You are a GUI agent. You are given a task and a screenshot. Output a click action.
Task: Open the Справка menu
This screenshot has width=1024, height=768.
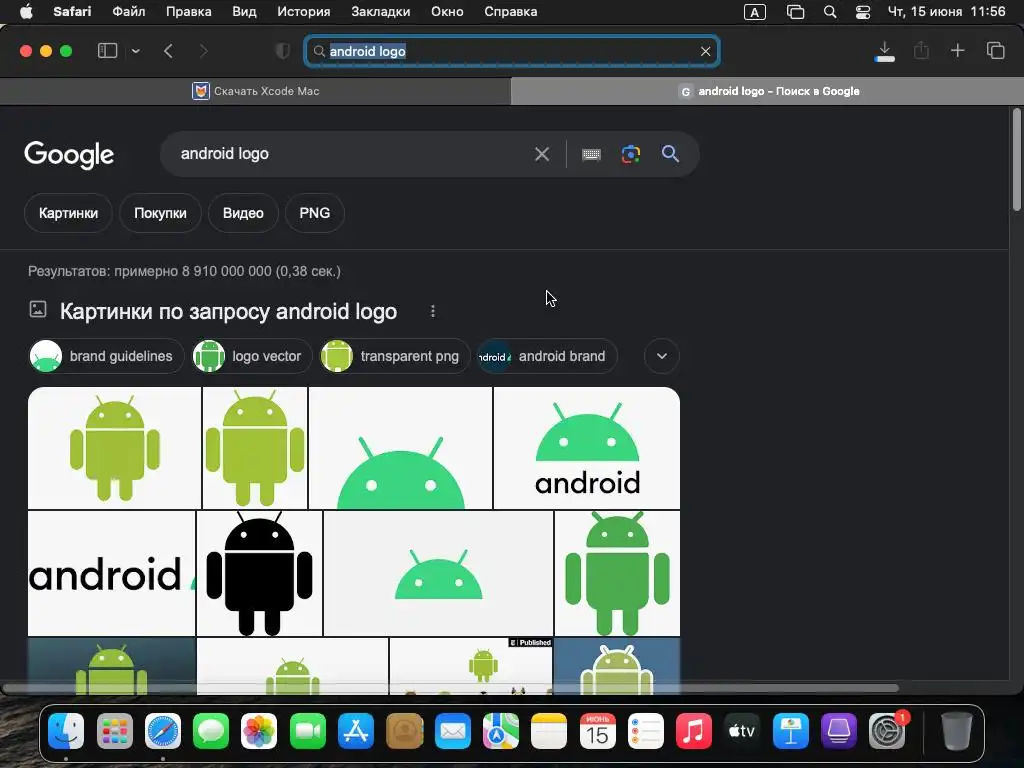point(511,12)
